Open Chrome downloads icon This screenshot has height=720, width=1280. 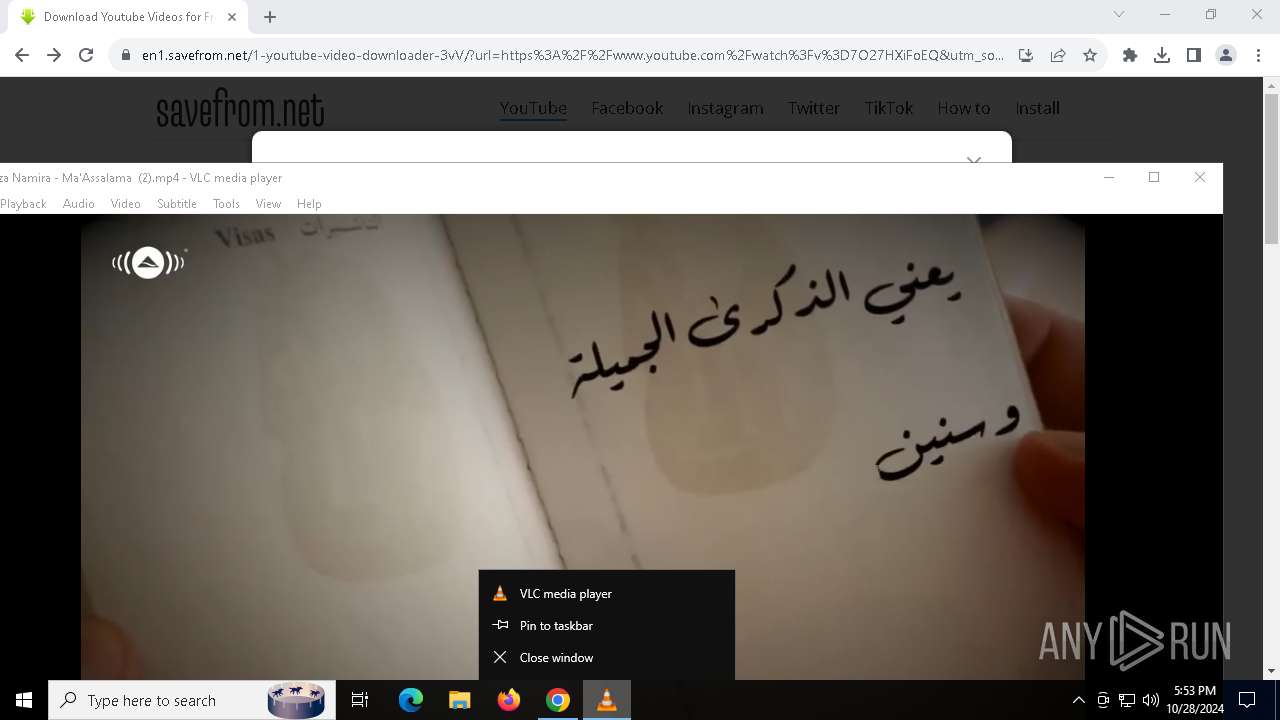pos(1162,56)
